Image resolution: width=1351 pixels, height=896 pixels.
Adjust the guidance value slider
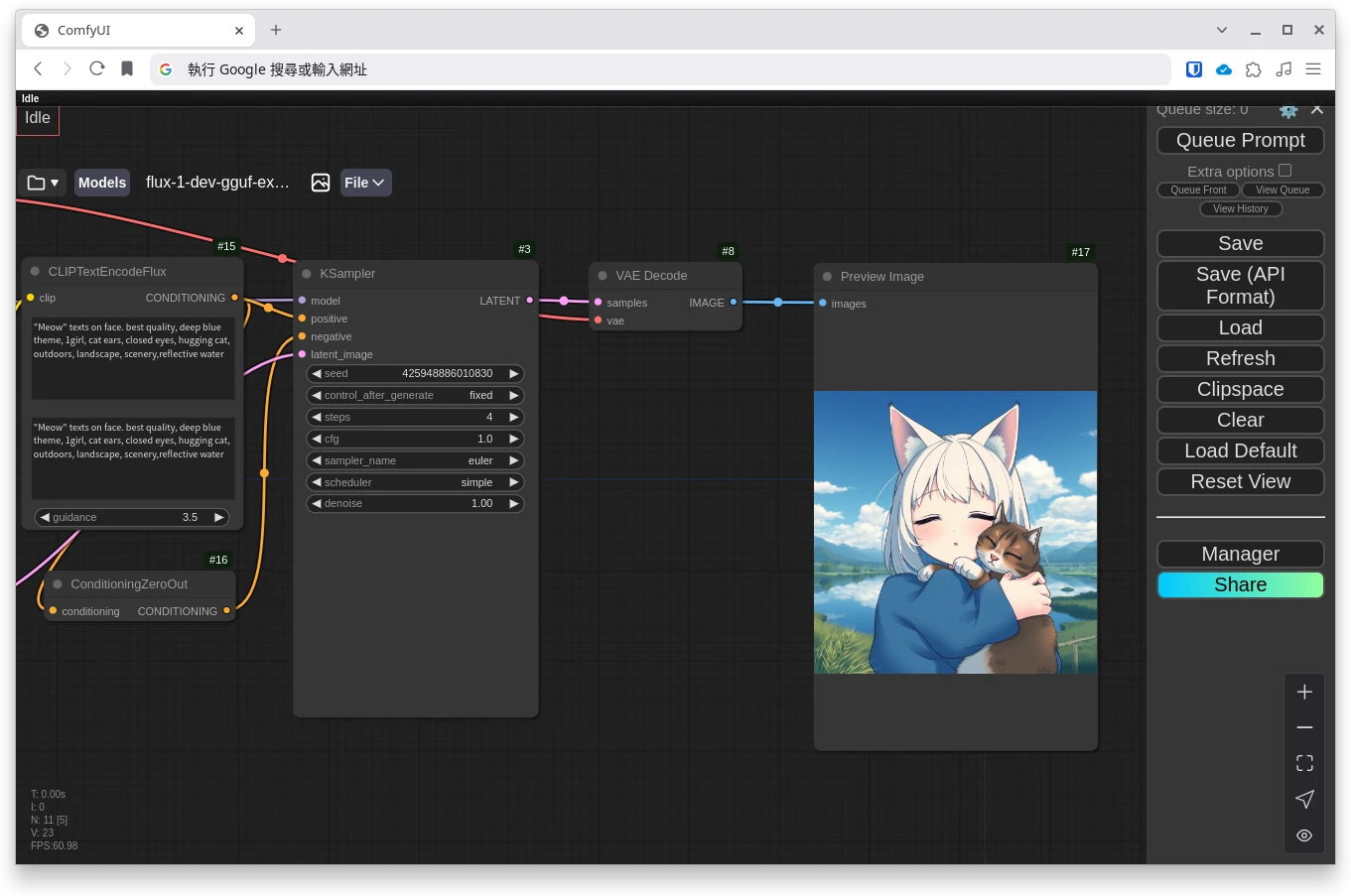click(132, 517)
